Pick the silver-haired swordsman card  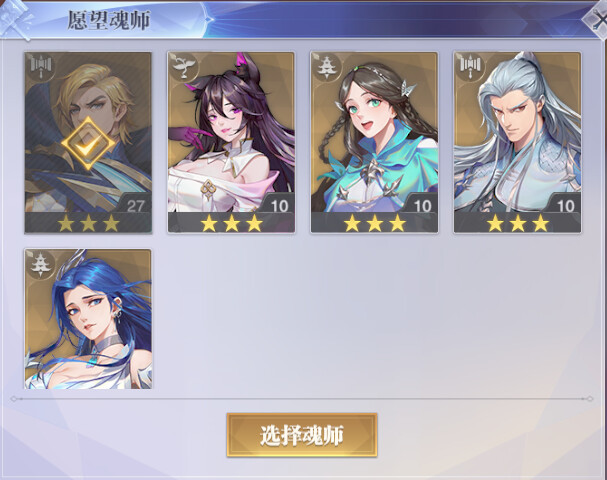pyautogui.click(x=518, y=142)
